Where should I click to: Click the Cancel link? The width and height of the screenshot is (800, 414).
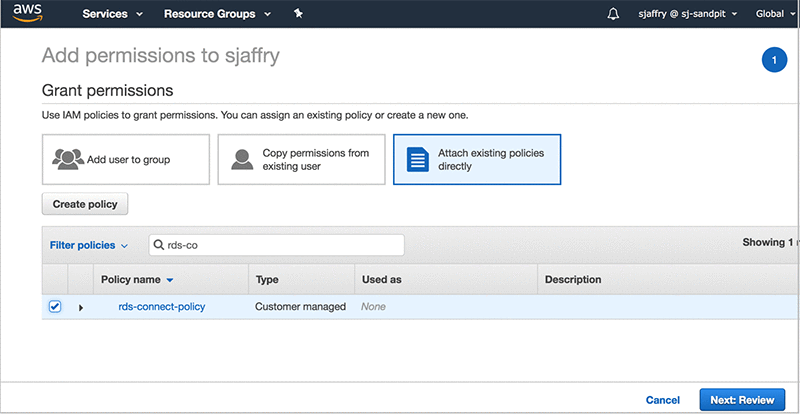663,400
